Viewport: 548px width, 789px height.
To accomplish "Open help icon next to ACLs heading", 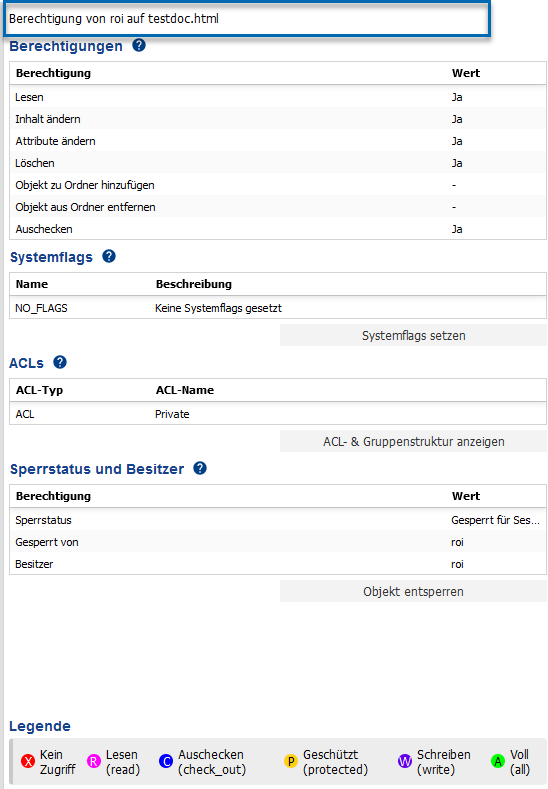I will point(60,362).
